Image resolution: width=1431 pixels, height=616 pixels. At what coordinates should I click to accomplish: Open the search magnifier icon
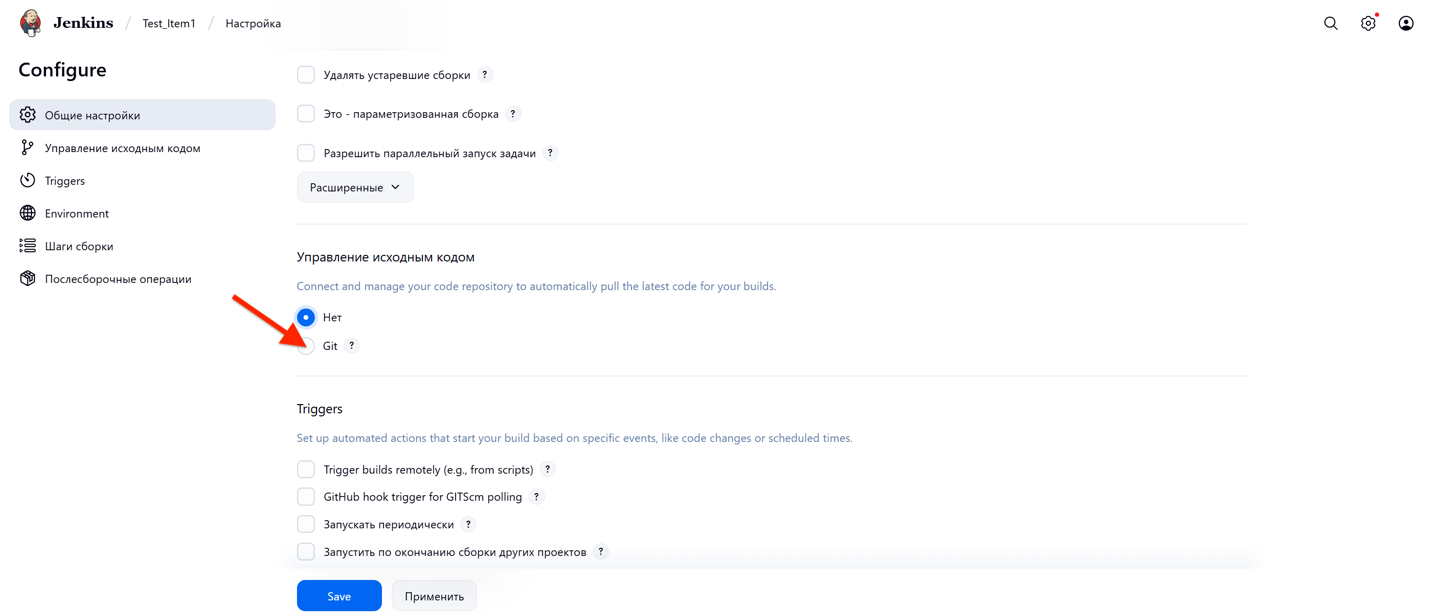click(1330, 23)
